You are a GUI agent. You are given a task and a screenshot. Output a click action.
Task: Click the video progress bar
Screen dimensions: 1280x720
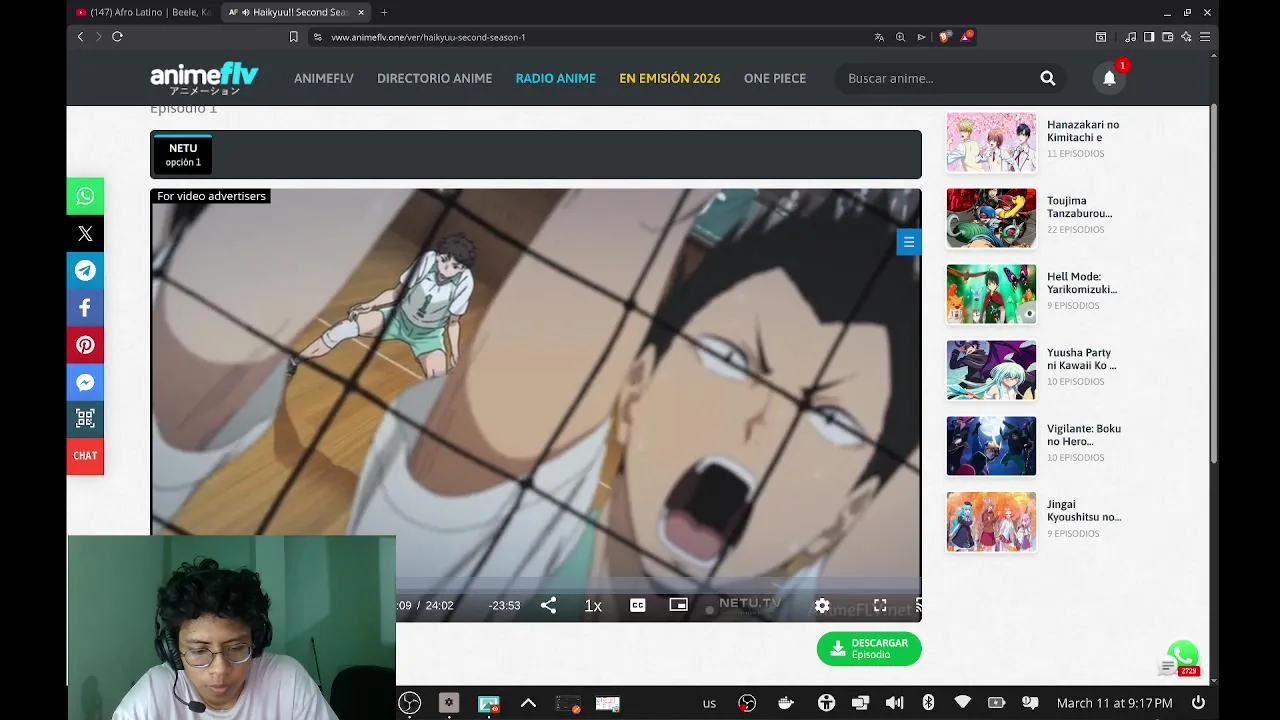pyautogui.click(x=658, y=583)
